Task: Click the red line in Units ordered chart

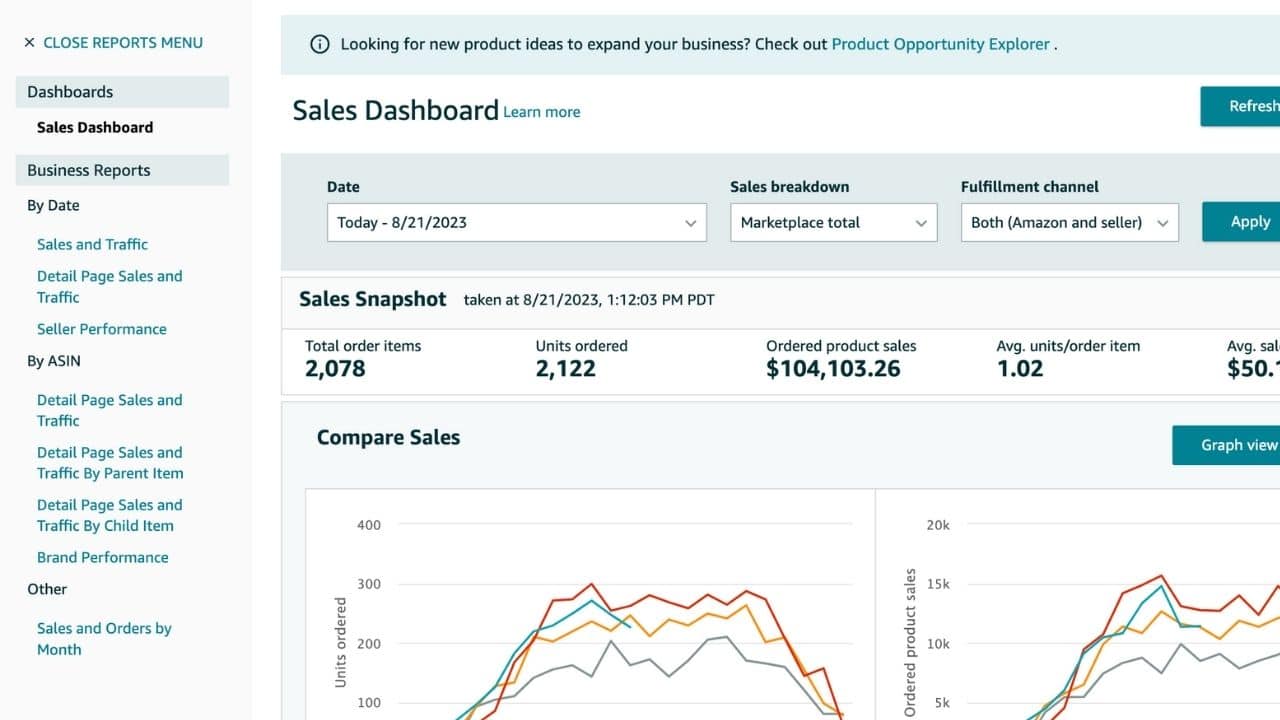Action: pos(591,584)
